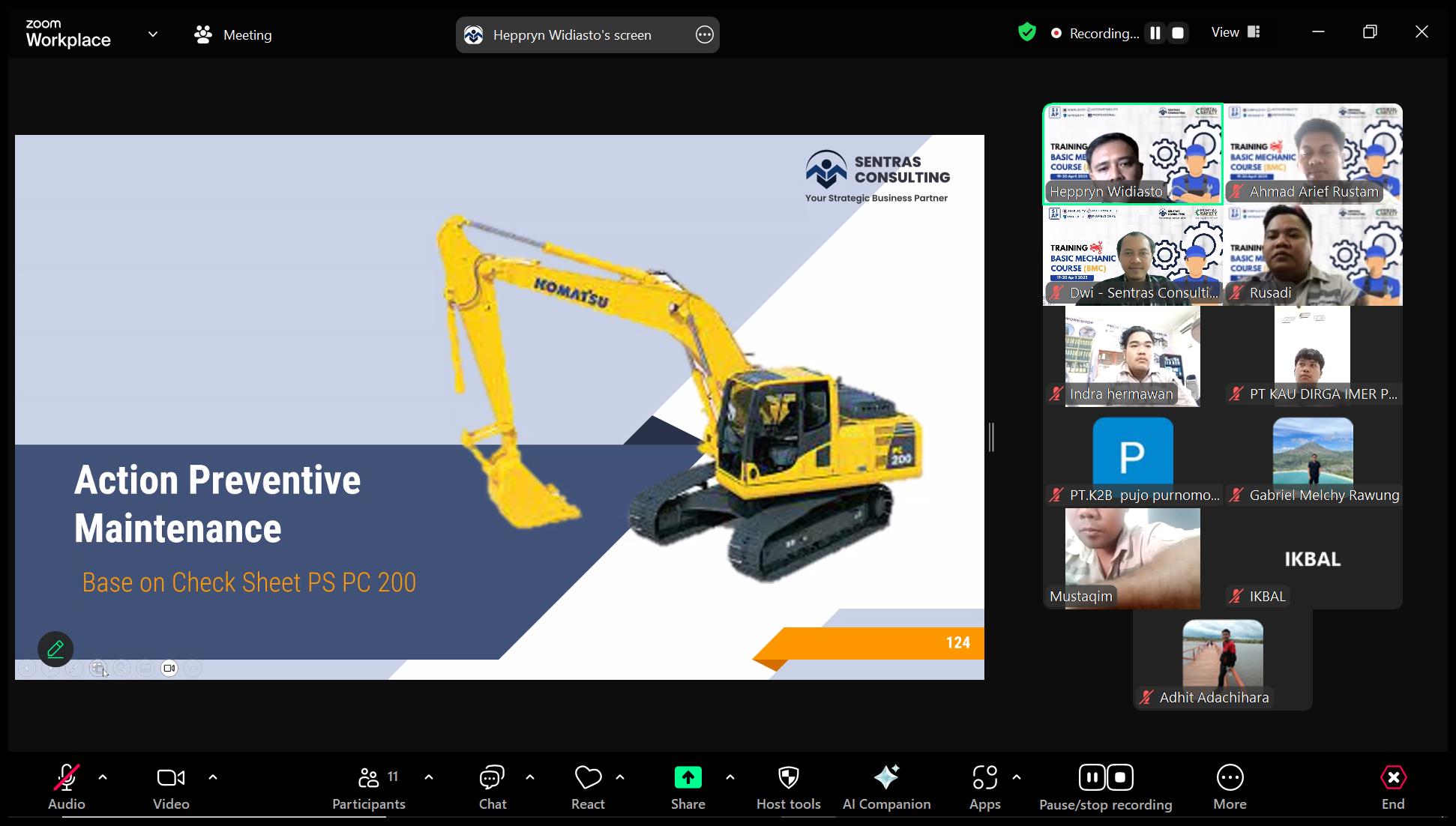Open the Chat panel
The image size is (1456, 826).
tap(493, 787)
